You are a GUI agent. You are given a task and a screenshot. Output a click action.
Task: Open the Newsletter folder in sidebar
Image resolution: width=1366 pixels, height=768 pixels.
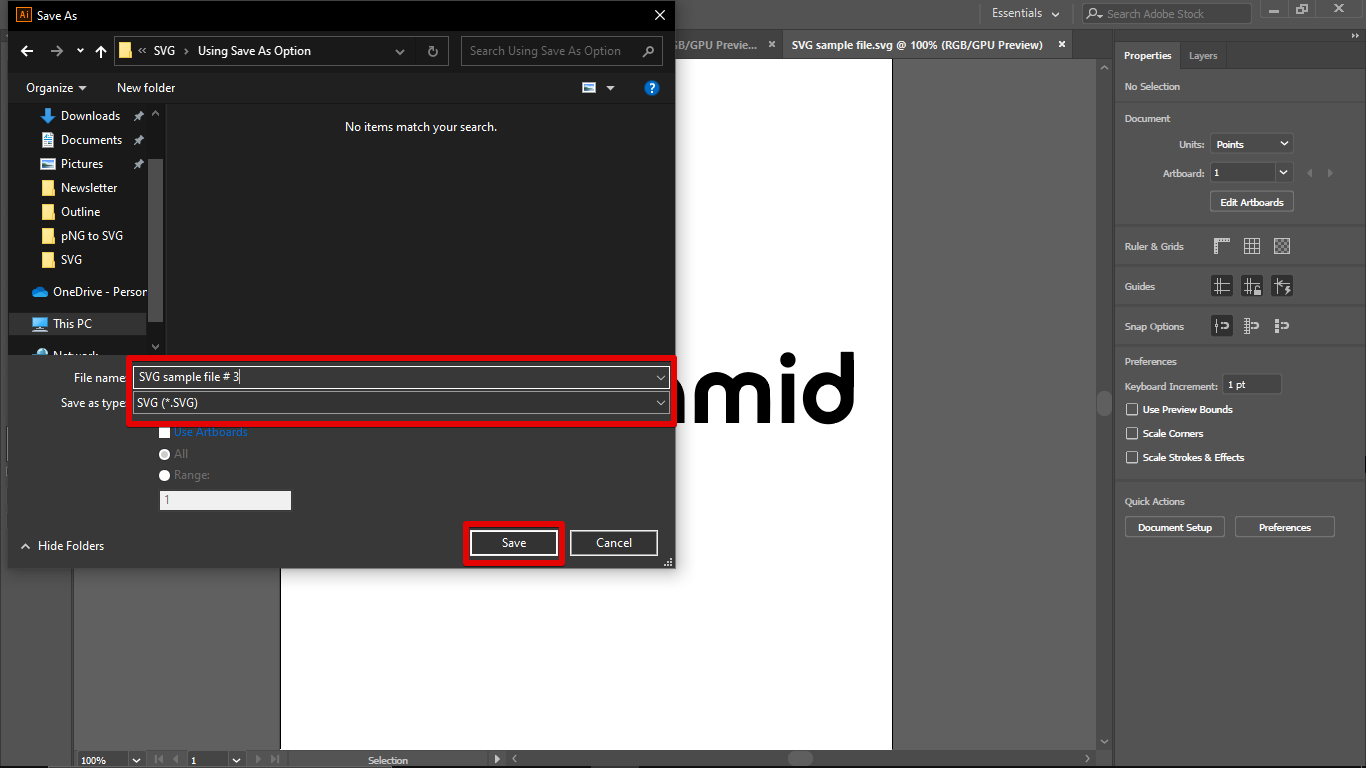(x=89, y=188)
